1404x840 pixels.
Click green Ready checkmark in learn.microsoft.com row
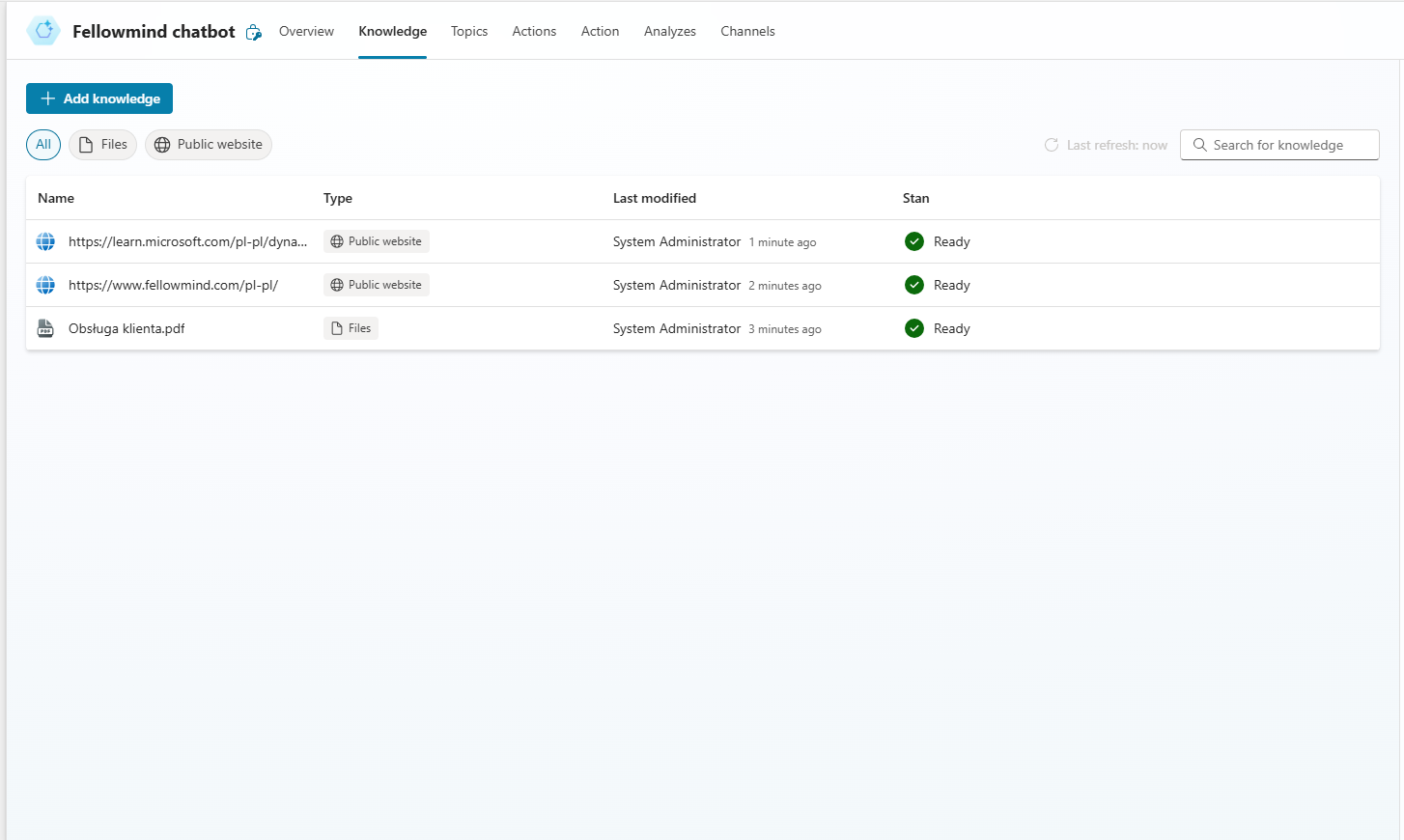[x=914, y=241]
